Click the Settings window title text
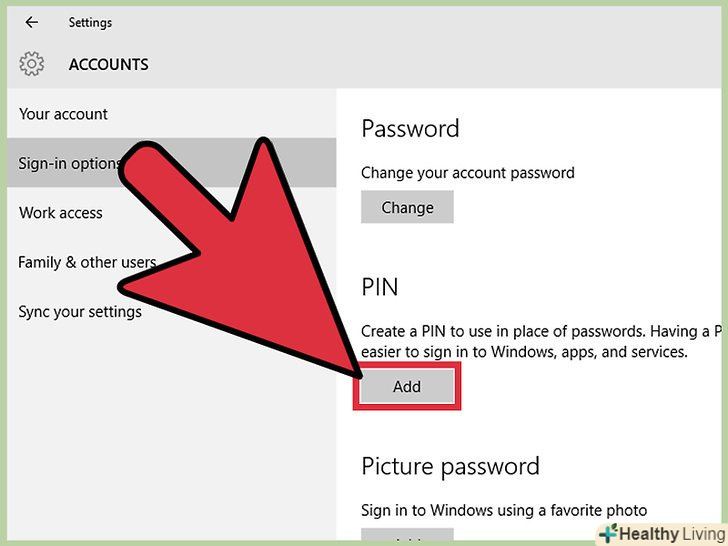 90,22
